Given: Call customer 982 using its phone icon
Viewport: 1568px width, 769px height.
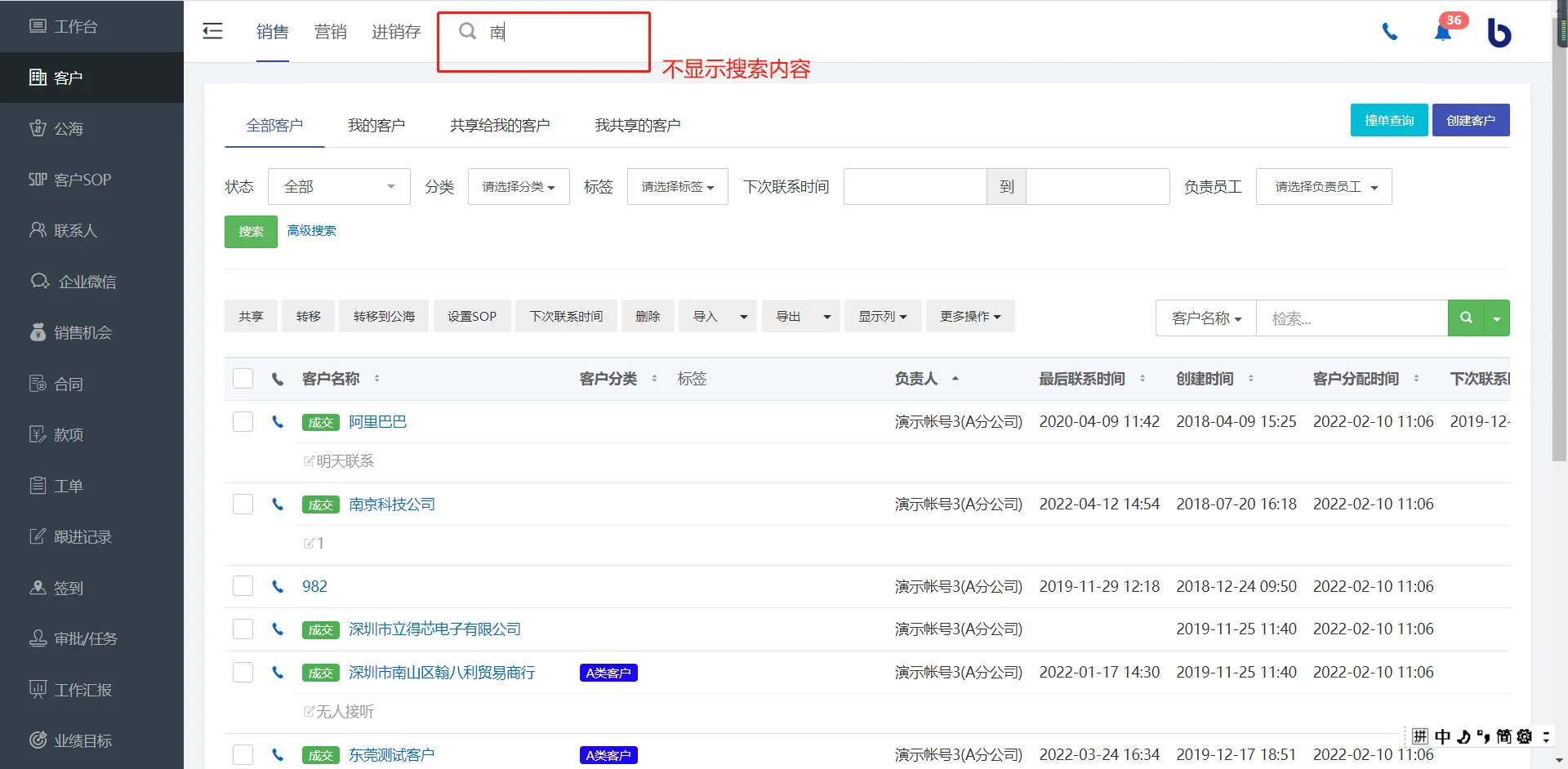Looking at the screenshot, I should click(278, 586).
